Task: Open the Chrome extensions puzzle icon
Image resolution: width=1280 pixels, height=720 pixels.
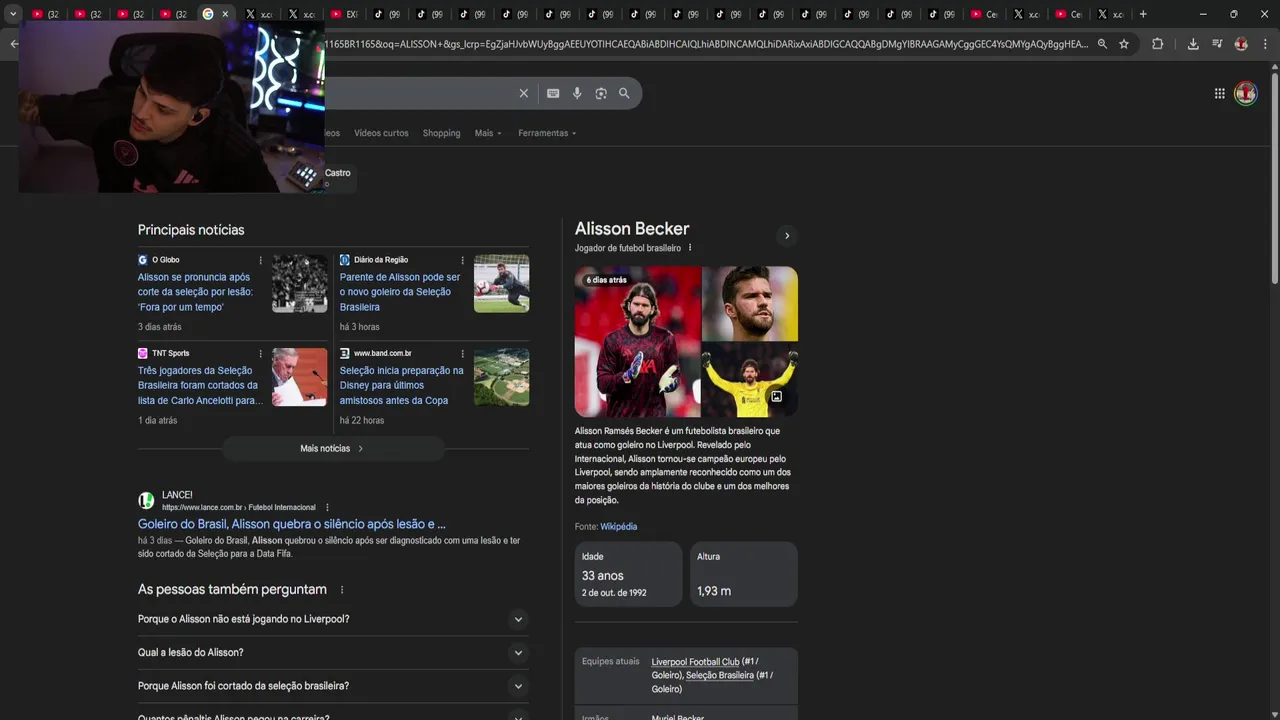Action: pos(1158,44)
